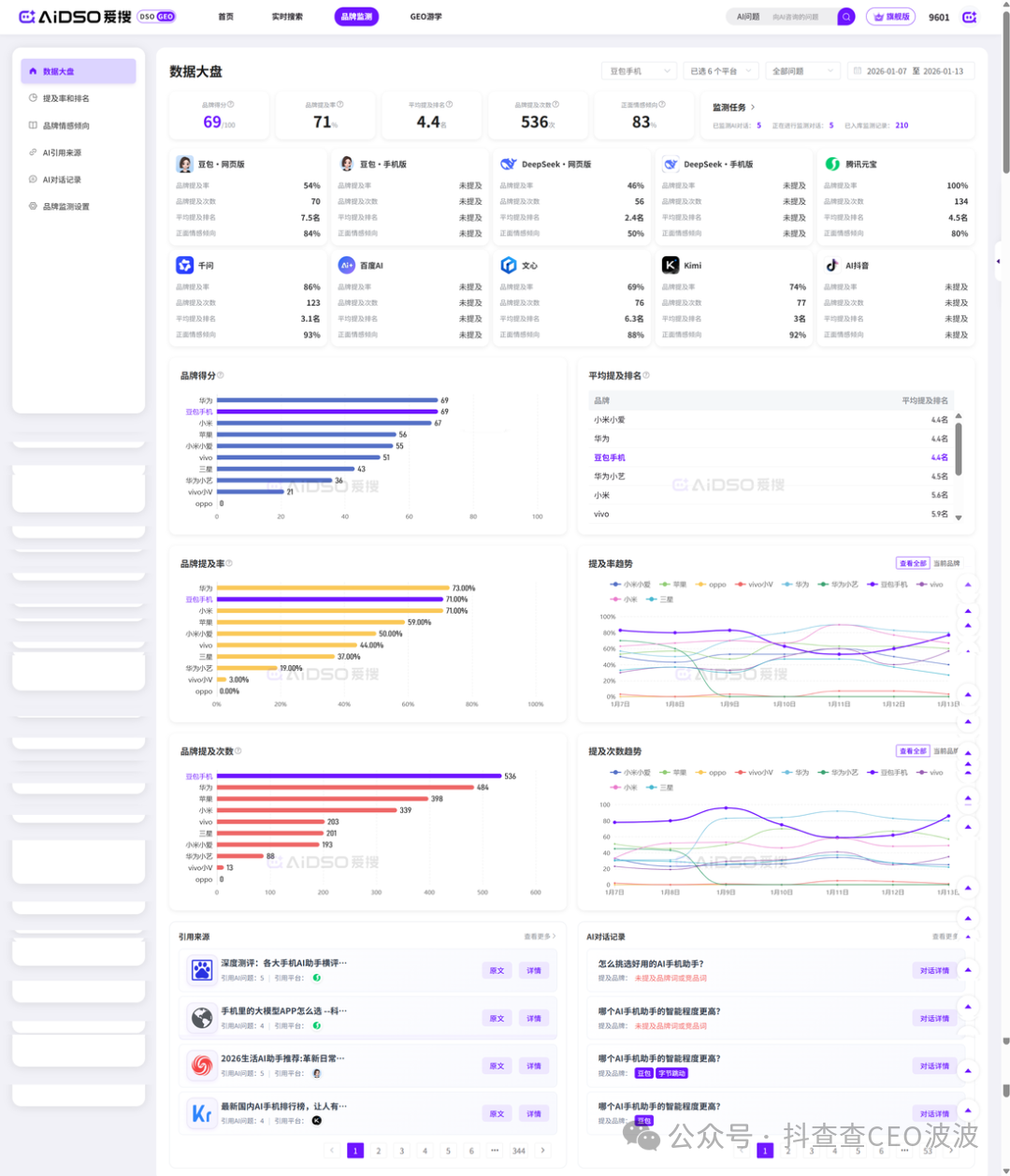Screen dimensions: 1010x1176
Task: Click the 腾讯元宝 green logo
Action: (x=832, y=164)
